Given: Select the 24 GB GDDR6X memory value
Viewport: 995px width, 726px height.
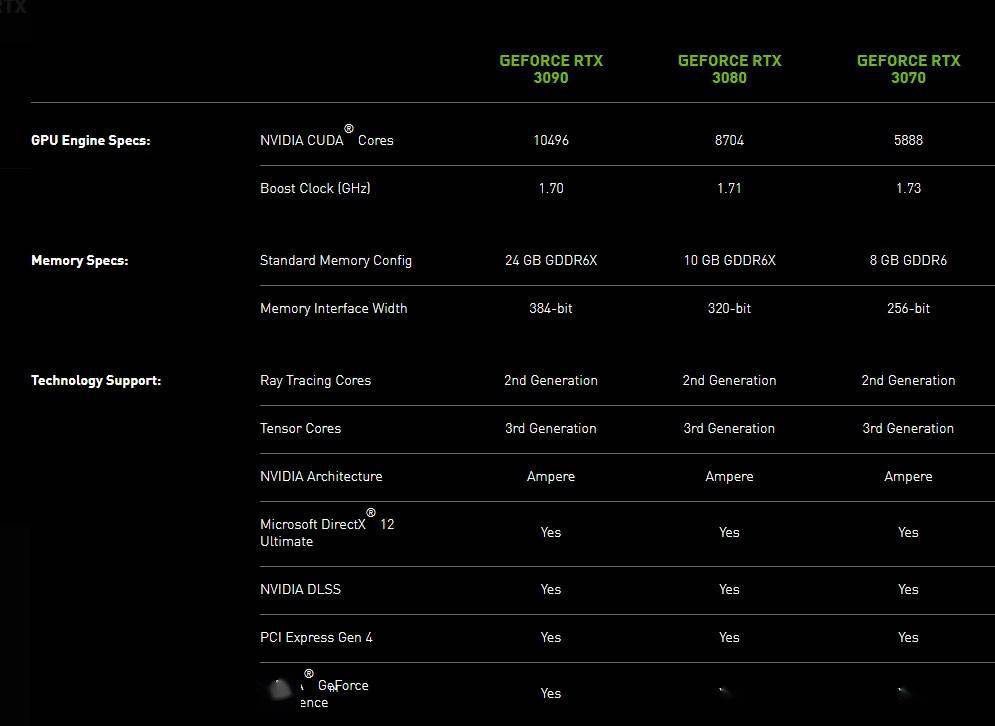Looking at the screenshot, I should pos(551,260).
